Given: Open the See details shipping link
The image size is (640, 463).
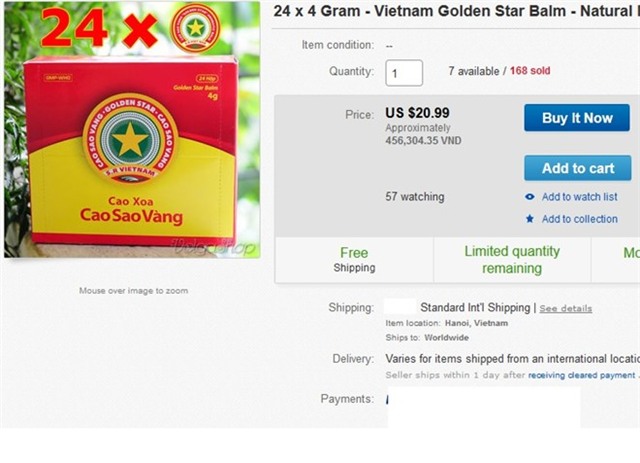Looking at the screenshot, I should (565, 308).
